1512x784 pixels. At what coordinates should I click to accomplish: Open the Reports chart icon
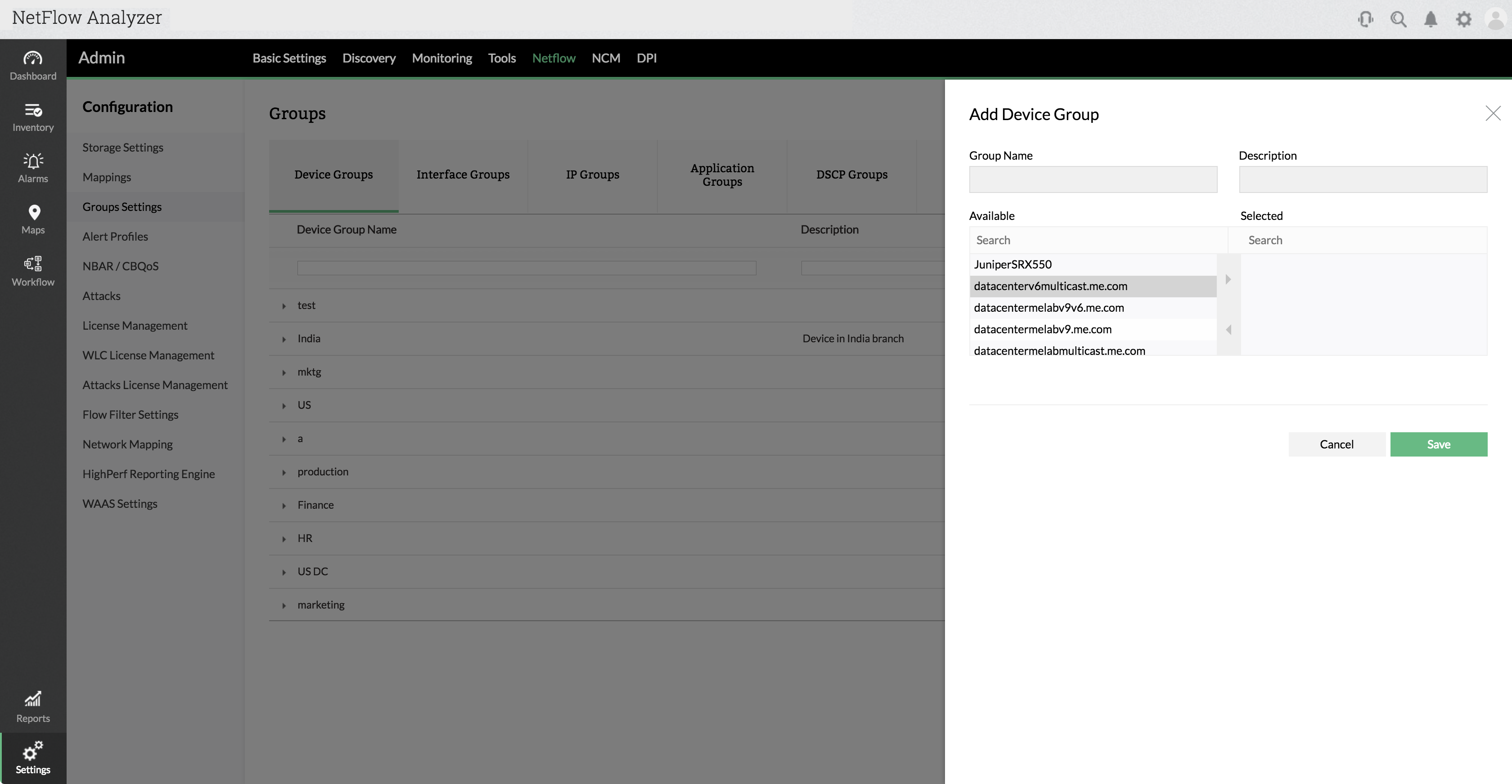coord(33,706)
